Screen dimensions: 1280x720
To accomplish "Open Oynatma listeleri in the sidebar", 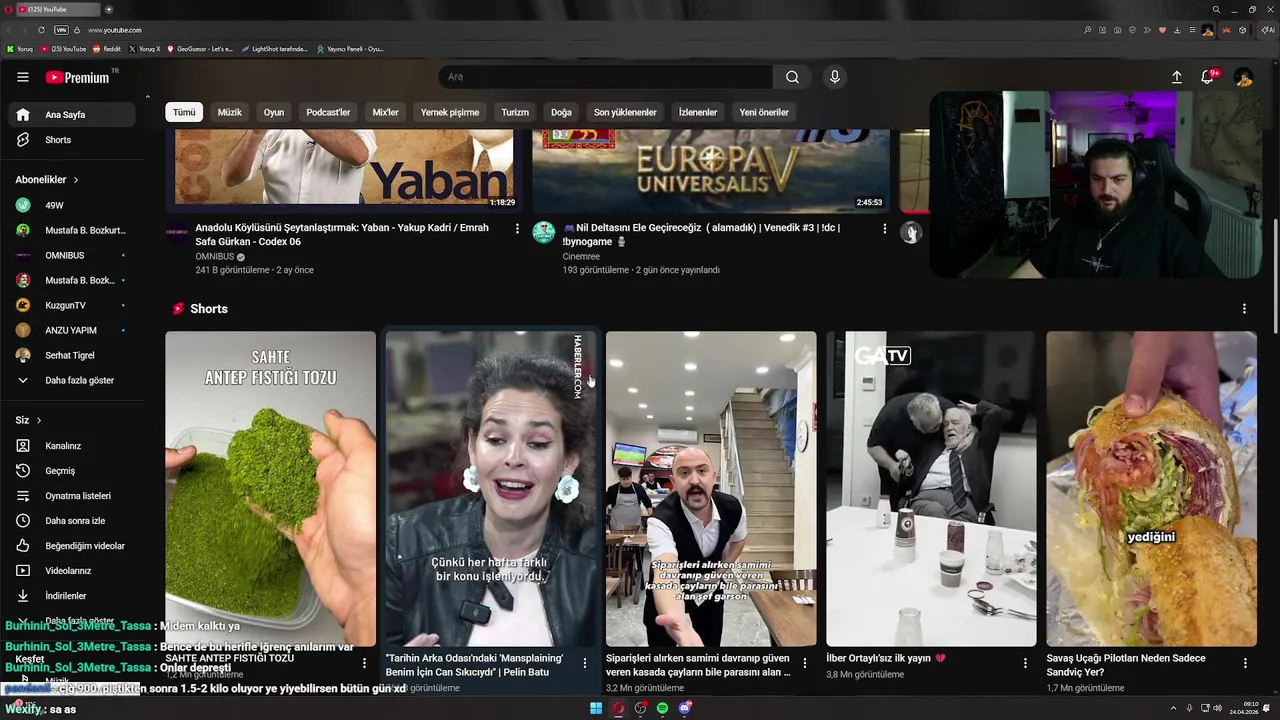I will point(72,496).
